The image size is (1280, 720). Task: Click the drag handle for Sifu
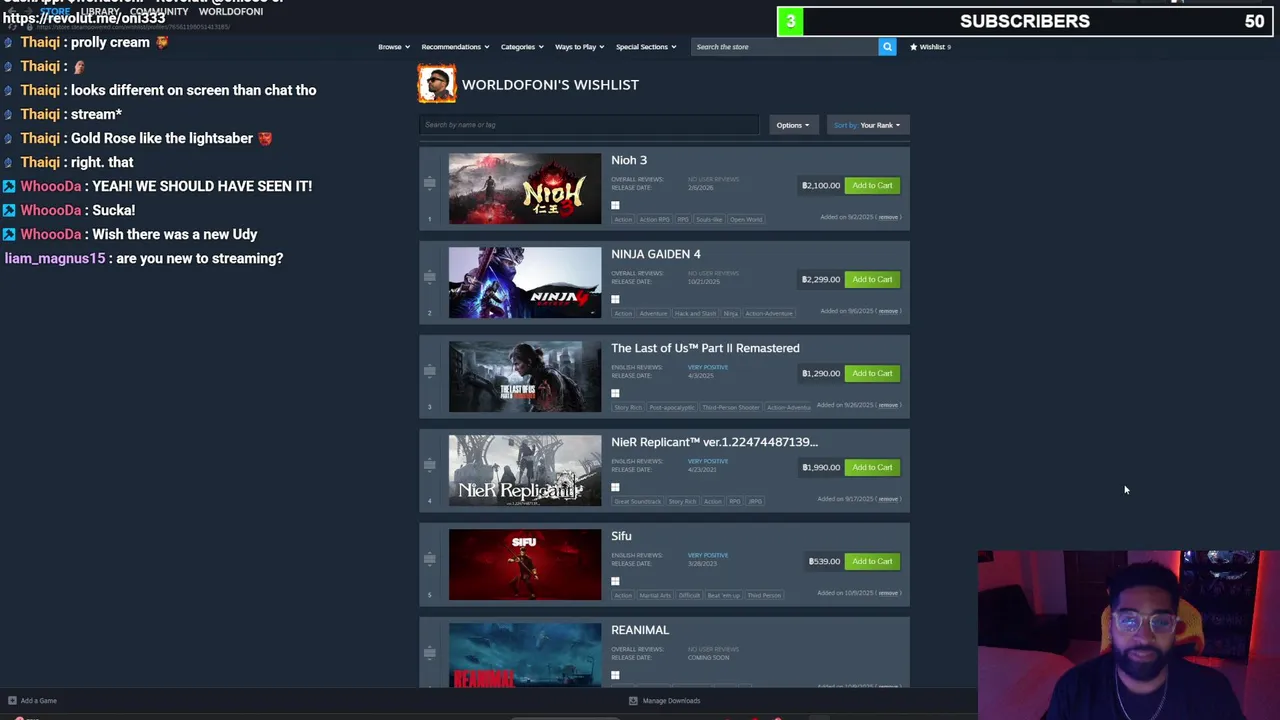[x=429, y=559]
